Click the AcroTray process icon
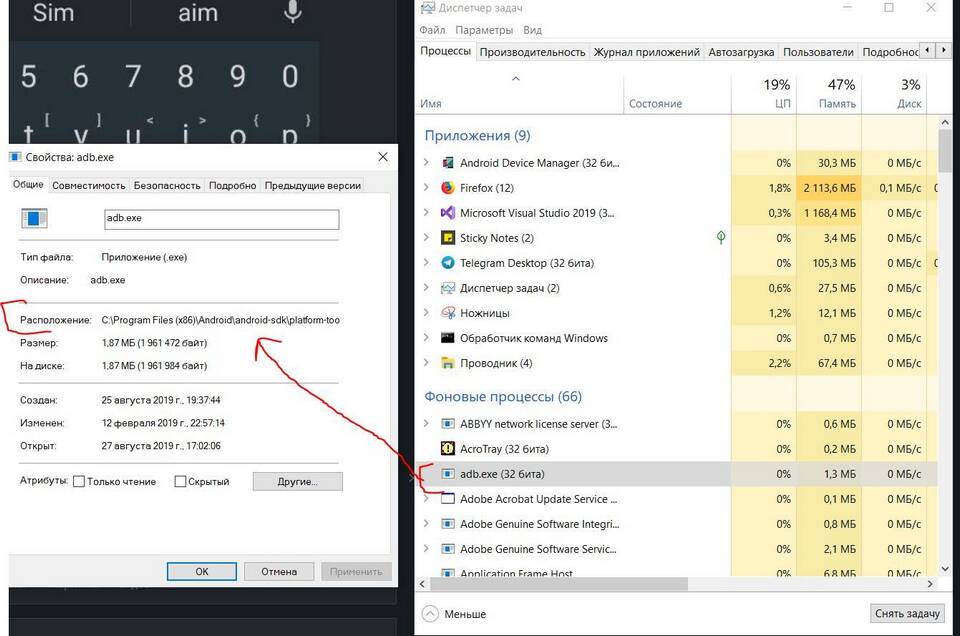 (448, 449)
